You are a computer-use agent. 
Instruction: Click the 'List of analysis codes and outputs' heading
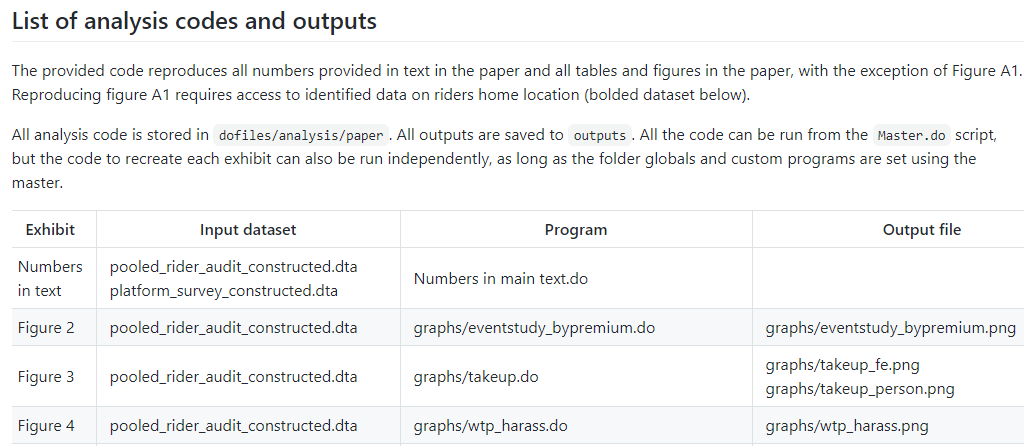194,21
